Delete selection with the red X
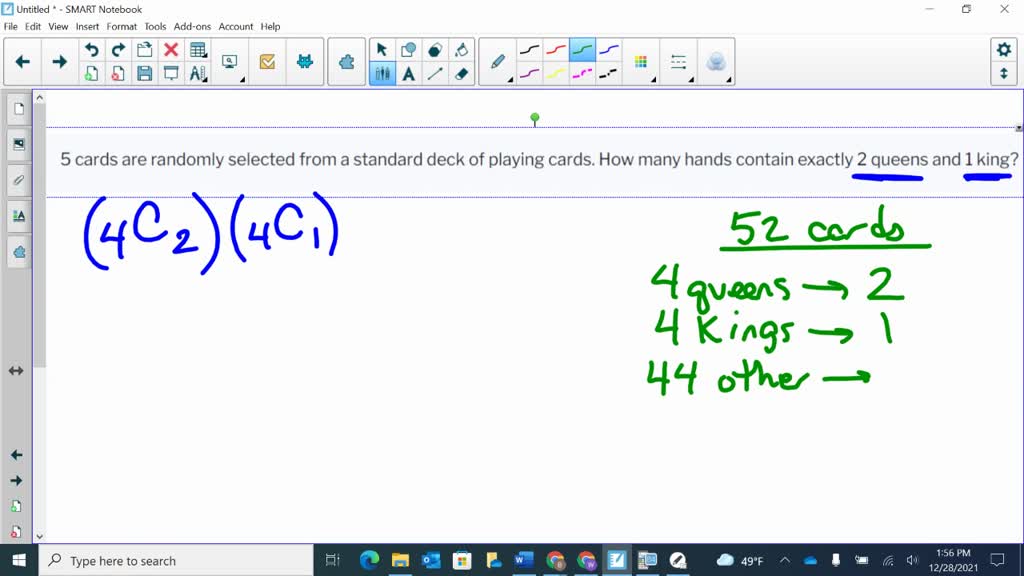Screen dimensions: 1024x576 coord(171,50)
